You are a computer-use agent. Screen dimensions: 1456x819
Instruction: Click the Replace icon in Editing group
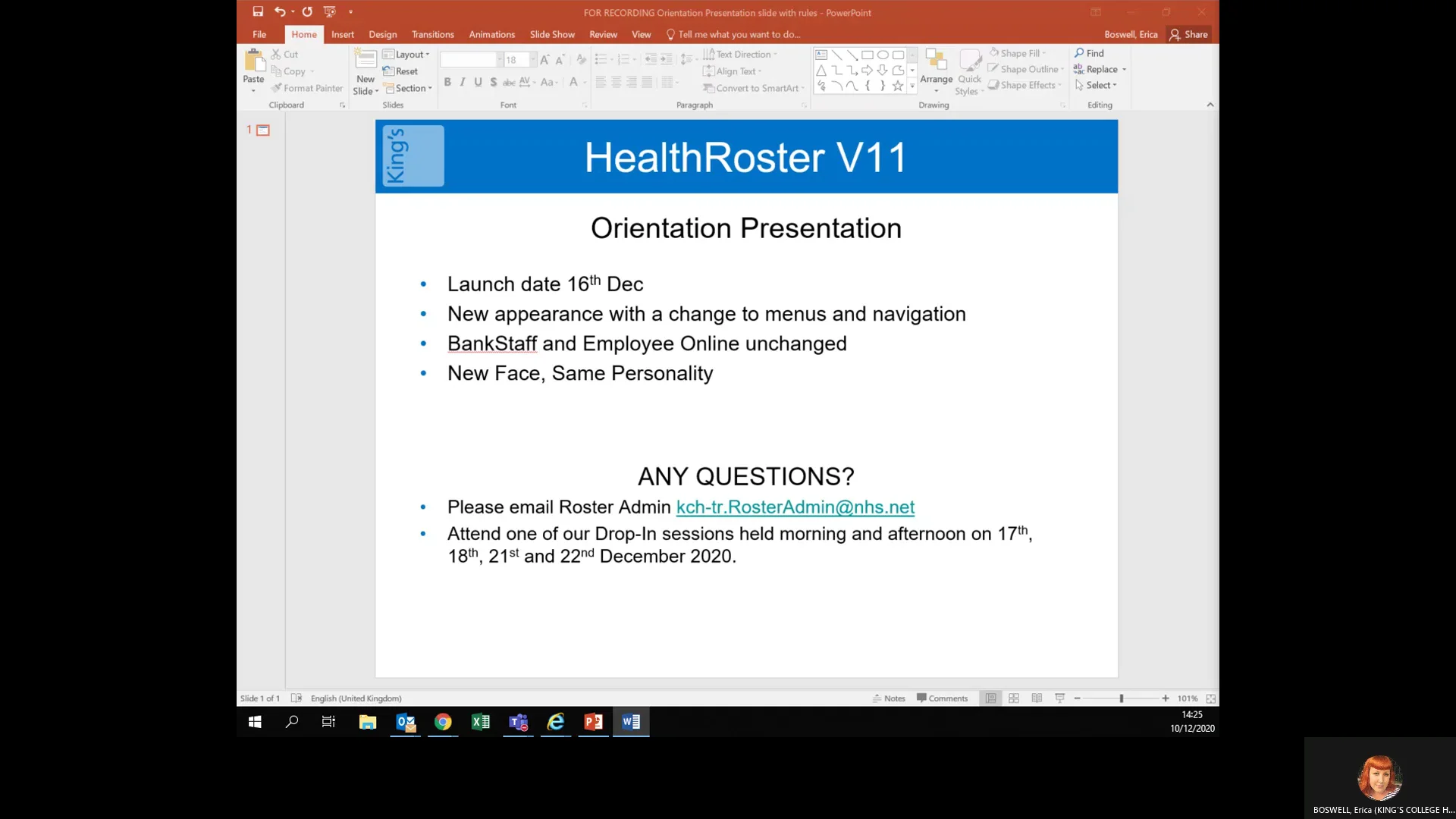click(x=1079, y=69)
